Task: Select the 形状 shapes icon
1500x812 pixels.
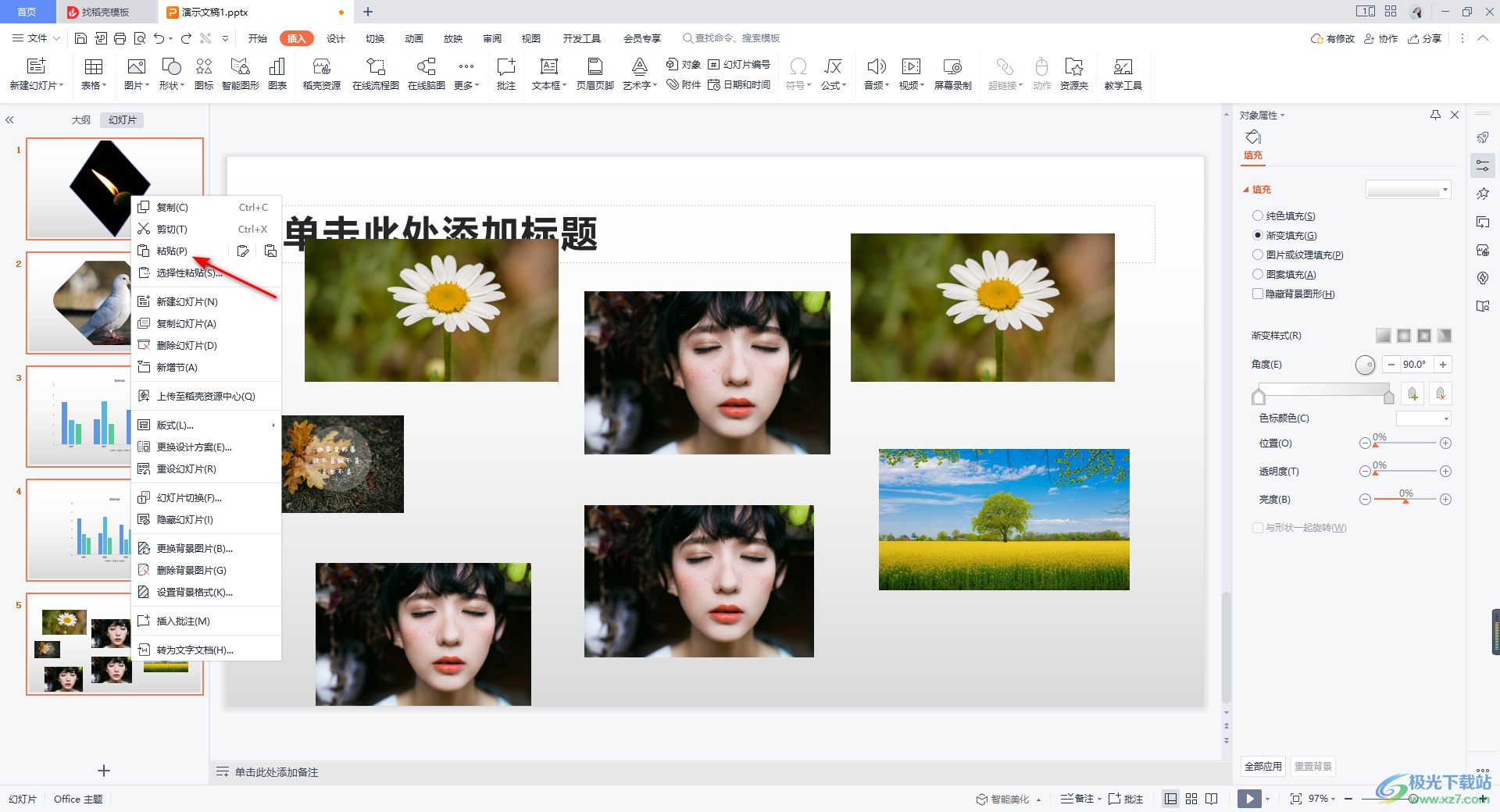Action: pos(171,66)
